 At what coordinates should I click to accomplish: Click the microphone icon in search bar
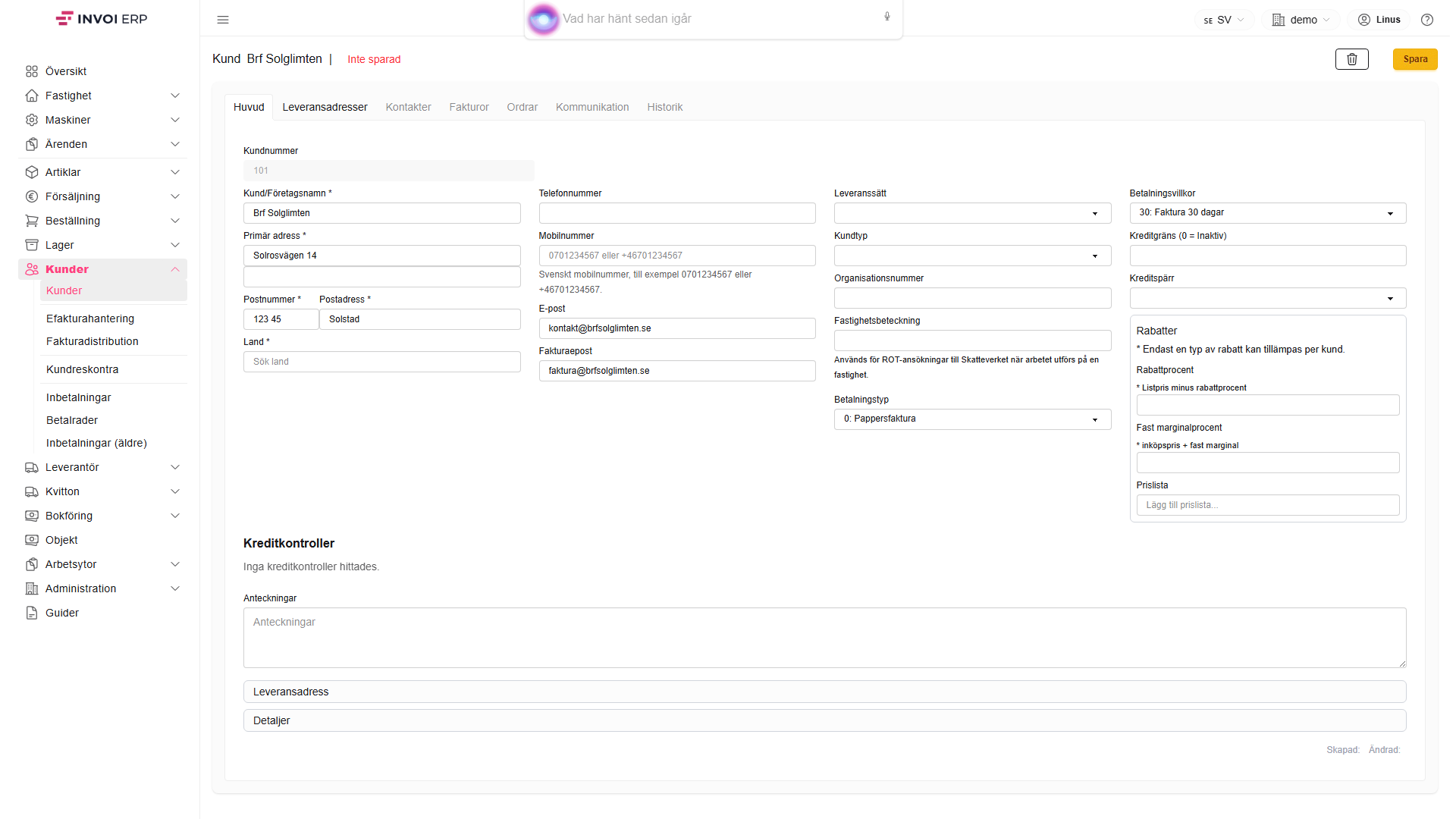(887, 17)
